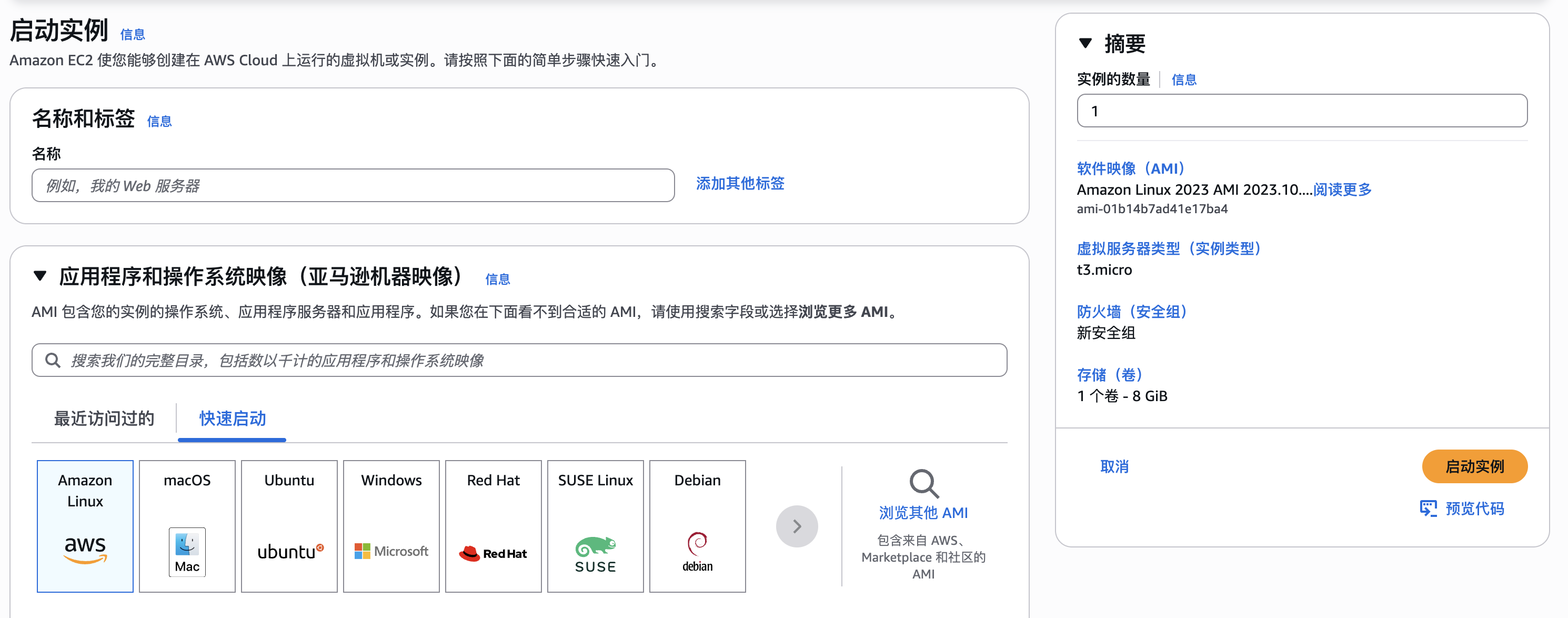Click the 信息 link next to 启动实例
This screenshot has width=1568, height=618.
(132, 35)
